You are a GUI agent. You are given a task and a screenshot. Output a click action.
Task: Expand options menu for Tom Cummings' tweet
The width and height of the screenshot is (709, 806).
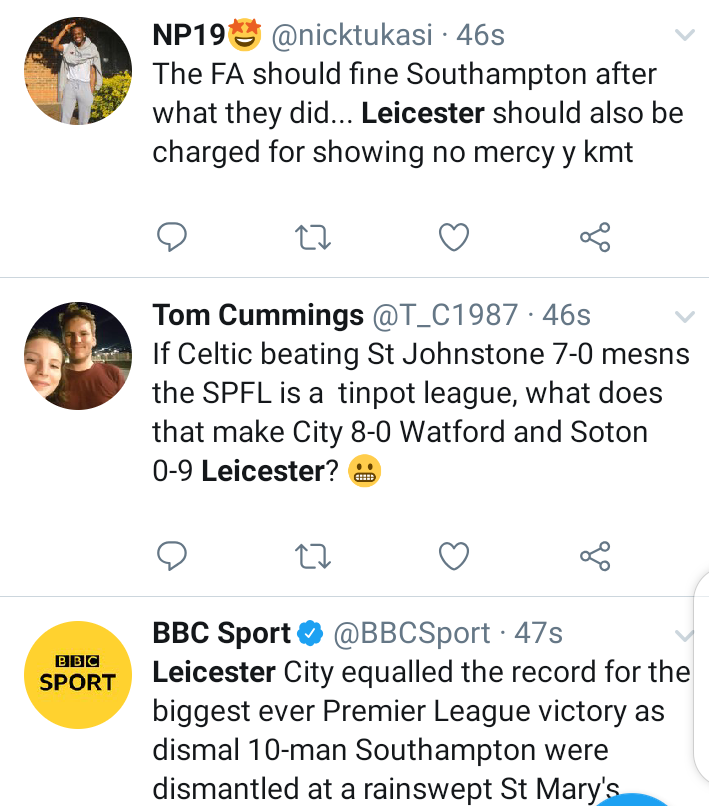click(685, 317)
